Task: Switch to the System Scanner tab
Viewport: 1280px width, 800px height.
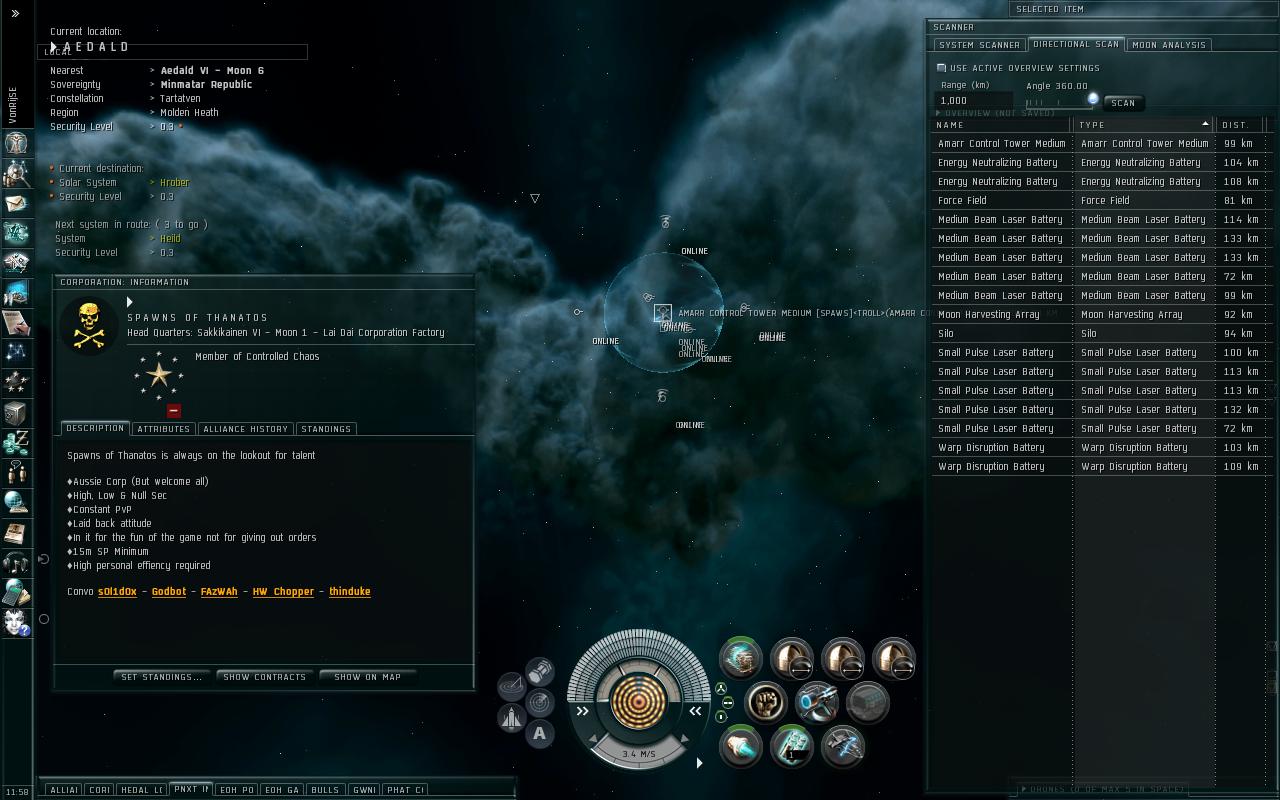Action: click(x=979, y=45)
